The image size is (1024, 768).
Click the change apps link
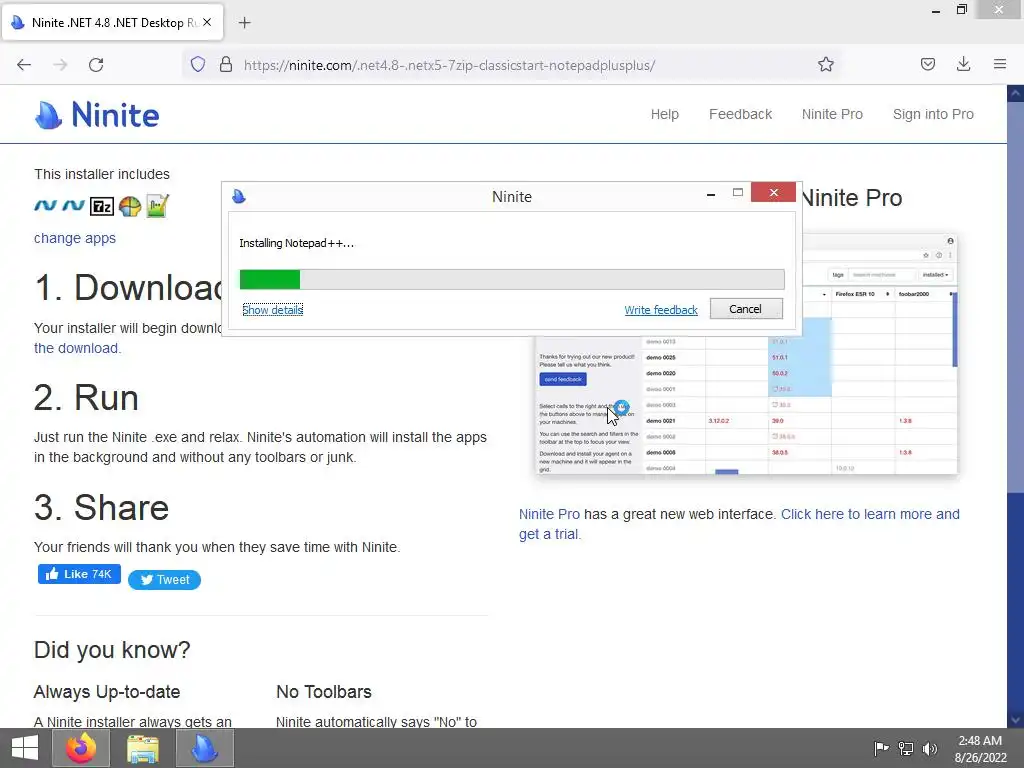(75, 238)
